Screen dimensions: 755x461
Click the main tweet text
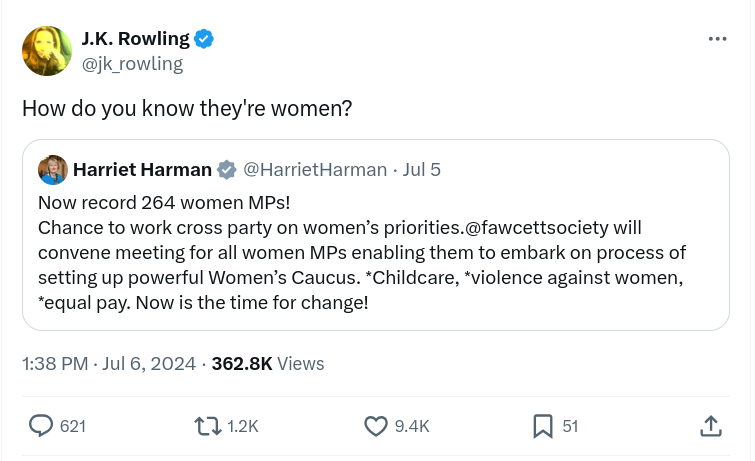pos(186,108)
